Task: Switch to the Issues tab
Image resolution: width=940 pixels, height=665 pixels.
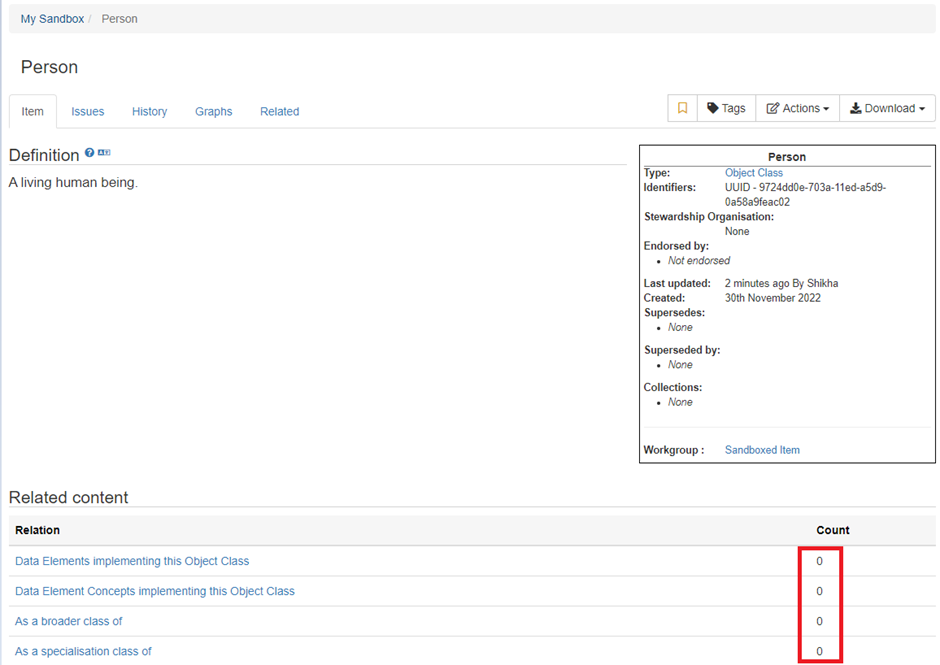Action: (x=88, y=112)
